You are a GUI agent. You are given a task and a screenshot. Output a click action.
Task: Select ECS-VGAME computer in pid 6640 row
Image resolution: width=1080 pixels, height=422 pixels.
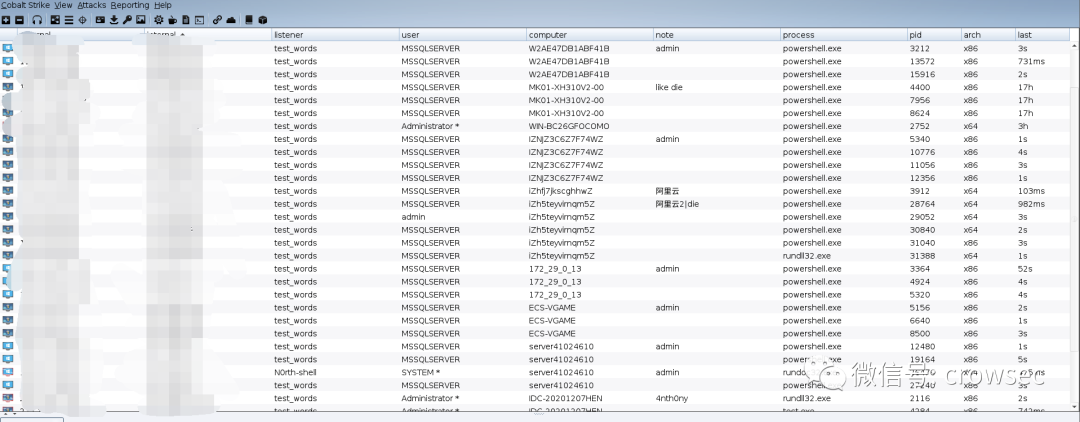(x=552, y=321)
